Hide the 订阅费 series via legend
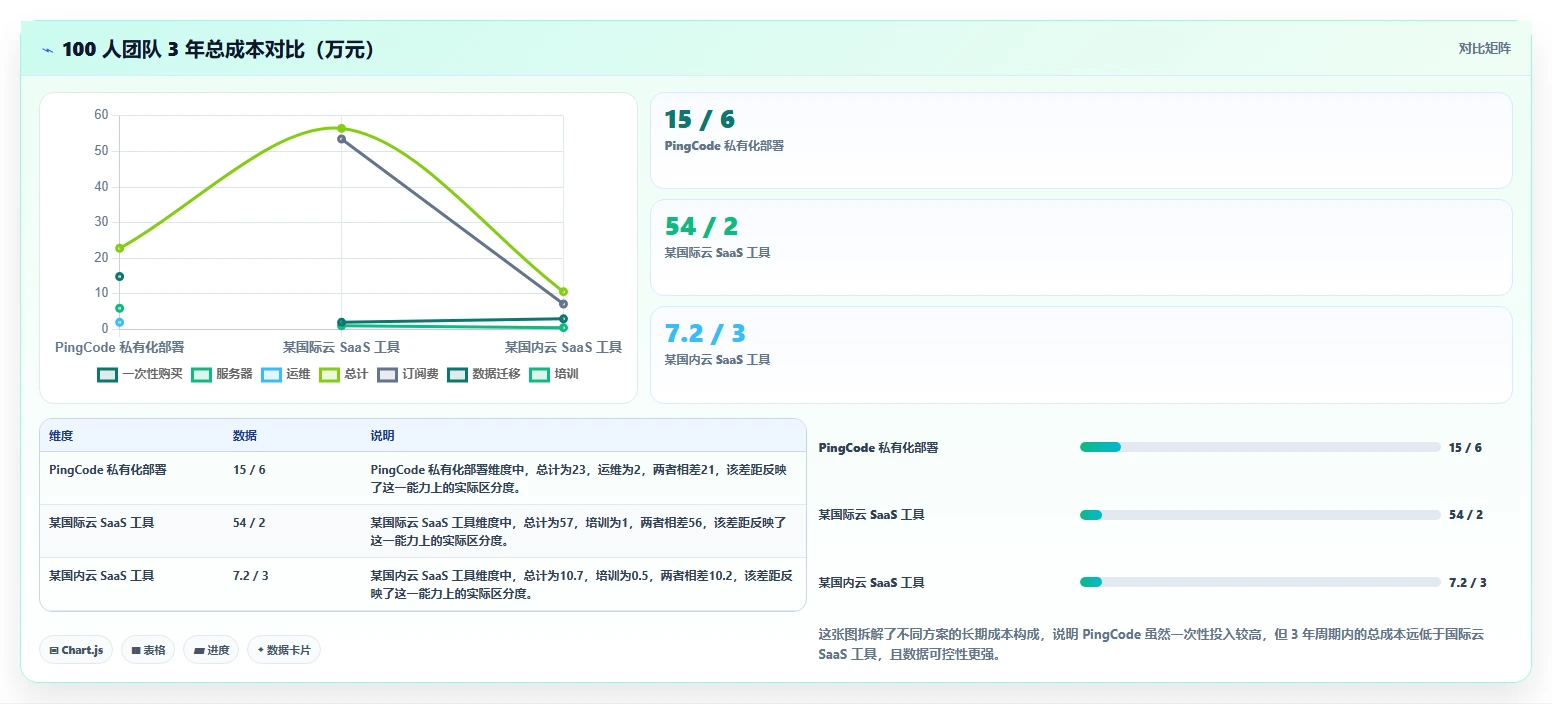 408,374
